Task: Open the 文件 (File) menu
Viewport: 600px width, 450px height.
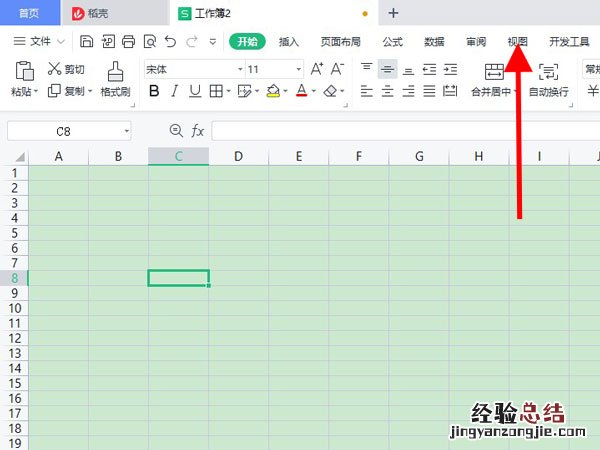Action: (39, 42)
